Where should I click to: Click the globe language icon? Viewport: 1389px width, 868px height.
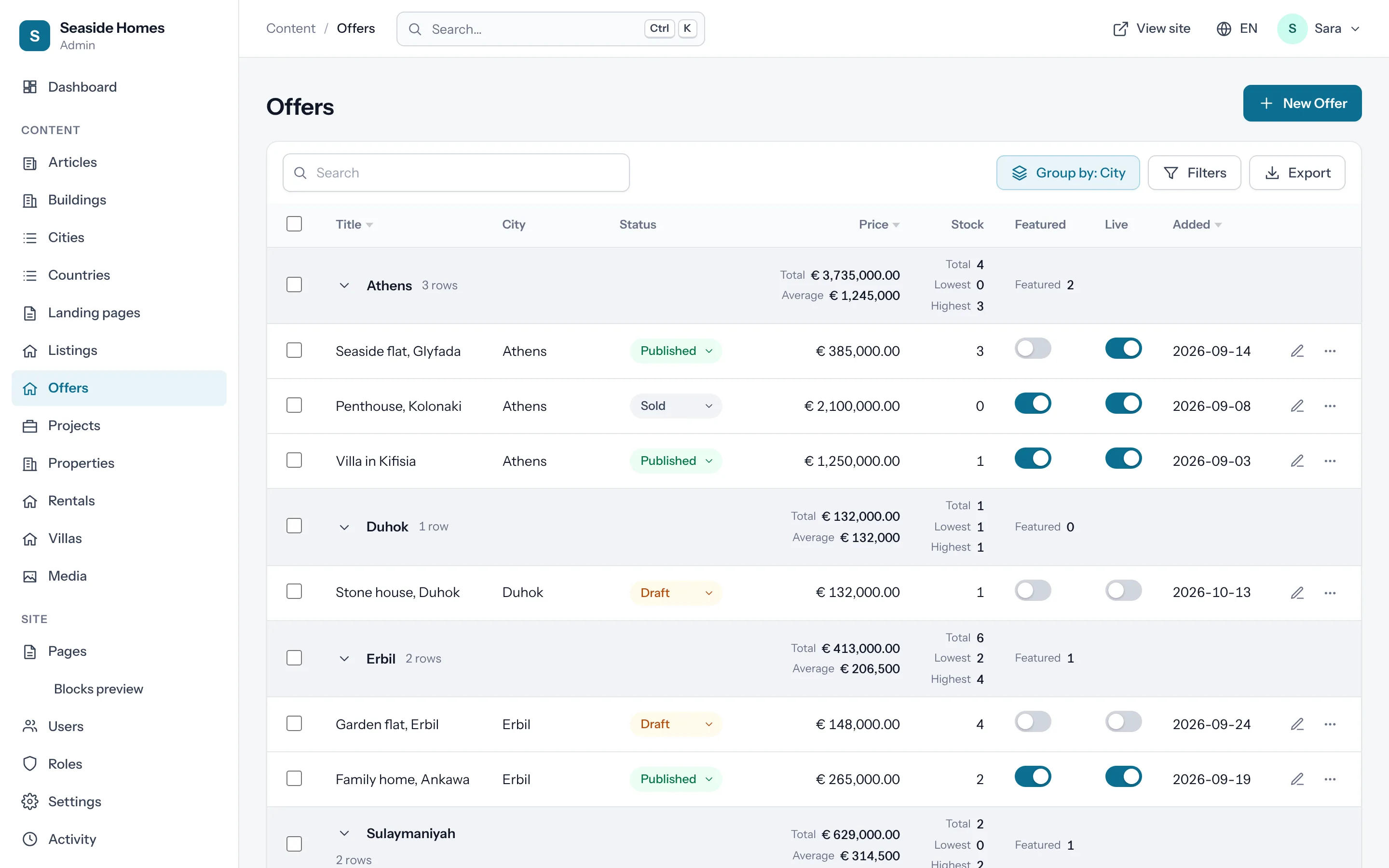[x=1224, y=29]
